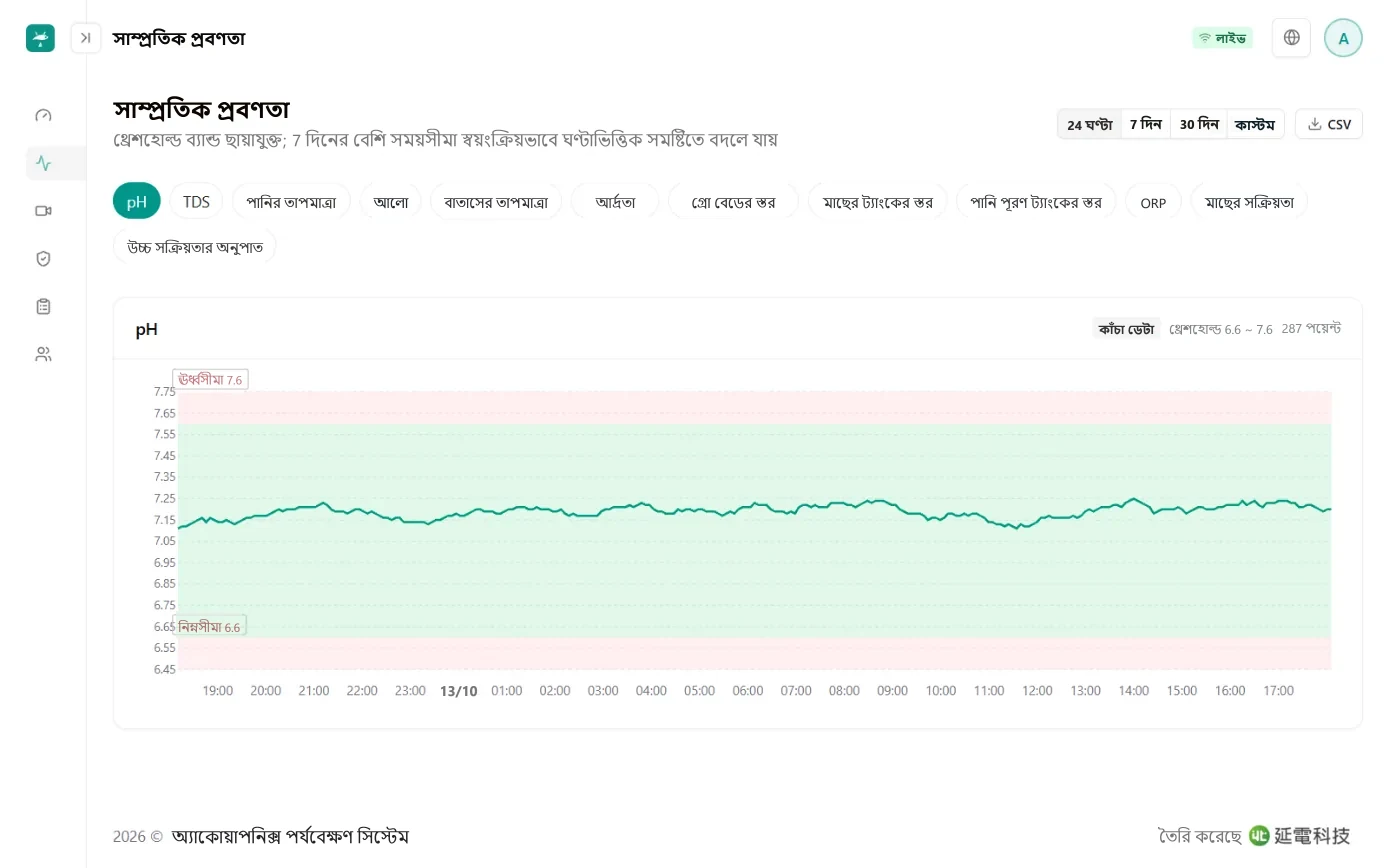This screenshot has width=1388, height=868.
Task: Click the সাম্প্রতিক প্রবণতা header breadcrumb title
Action: pos(179,39)
